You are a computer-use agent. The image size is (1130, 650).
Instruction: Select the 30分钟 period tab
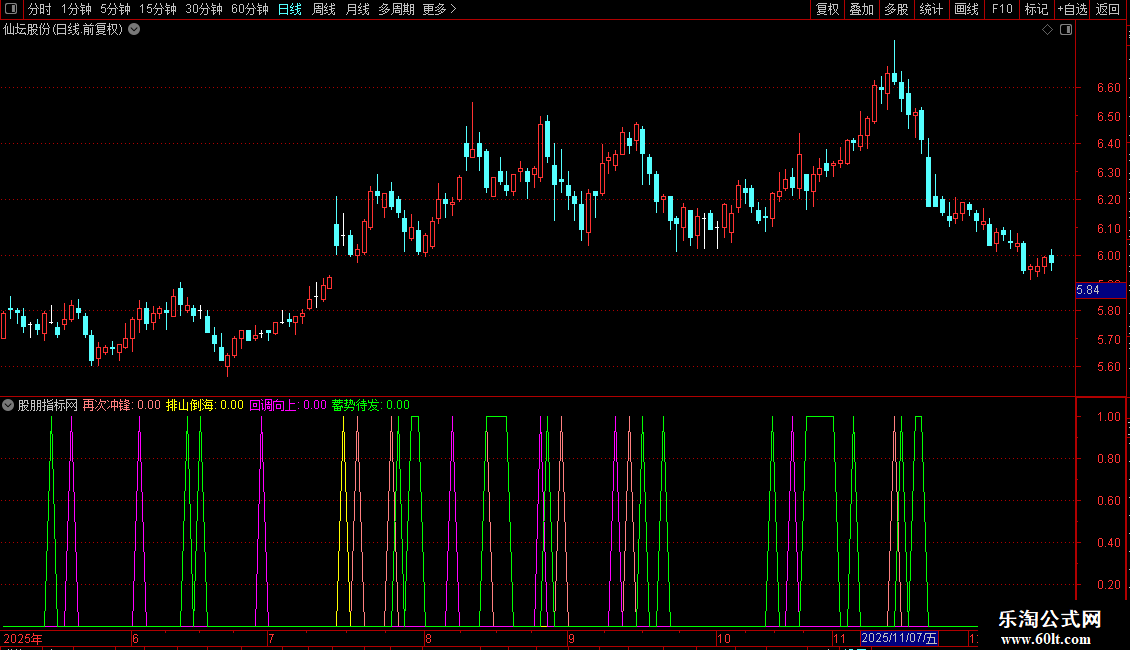(x=203, y=9)
